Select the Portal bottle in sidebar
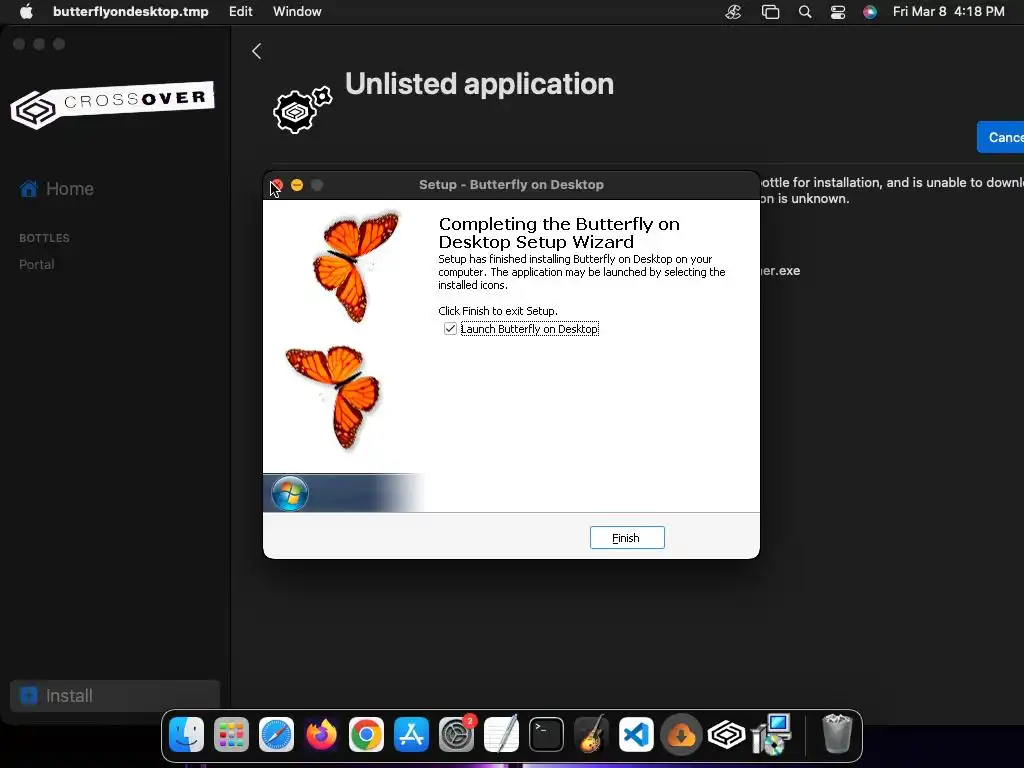The width and height of the screenshot is (1024, 768). (x=37, y=264)
